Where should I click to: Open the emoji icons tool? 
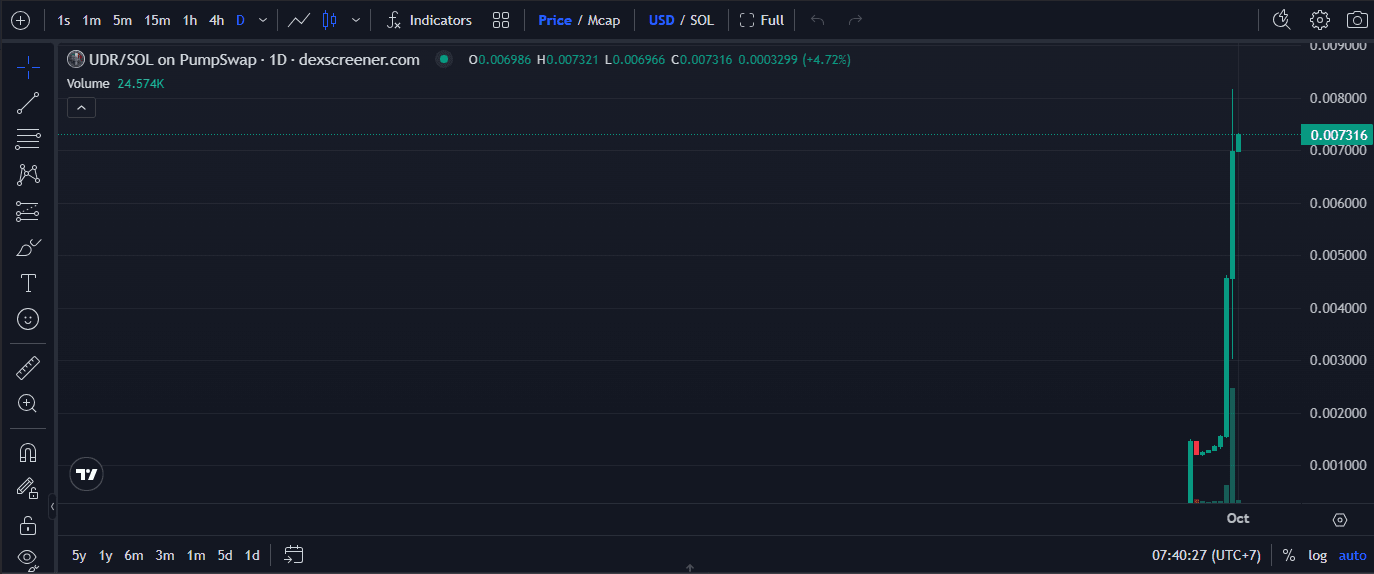click(x=28, y=319)
